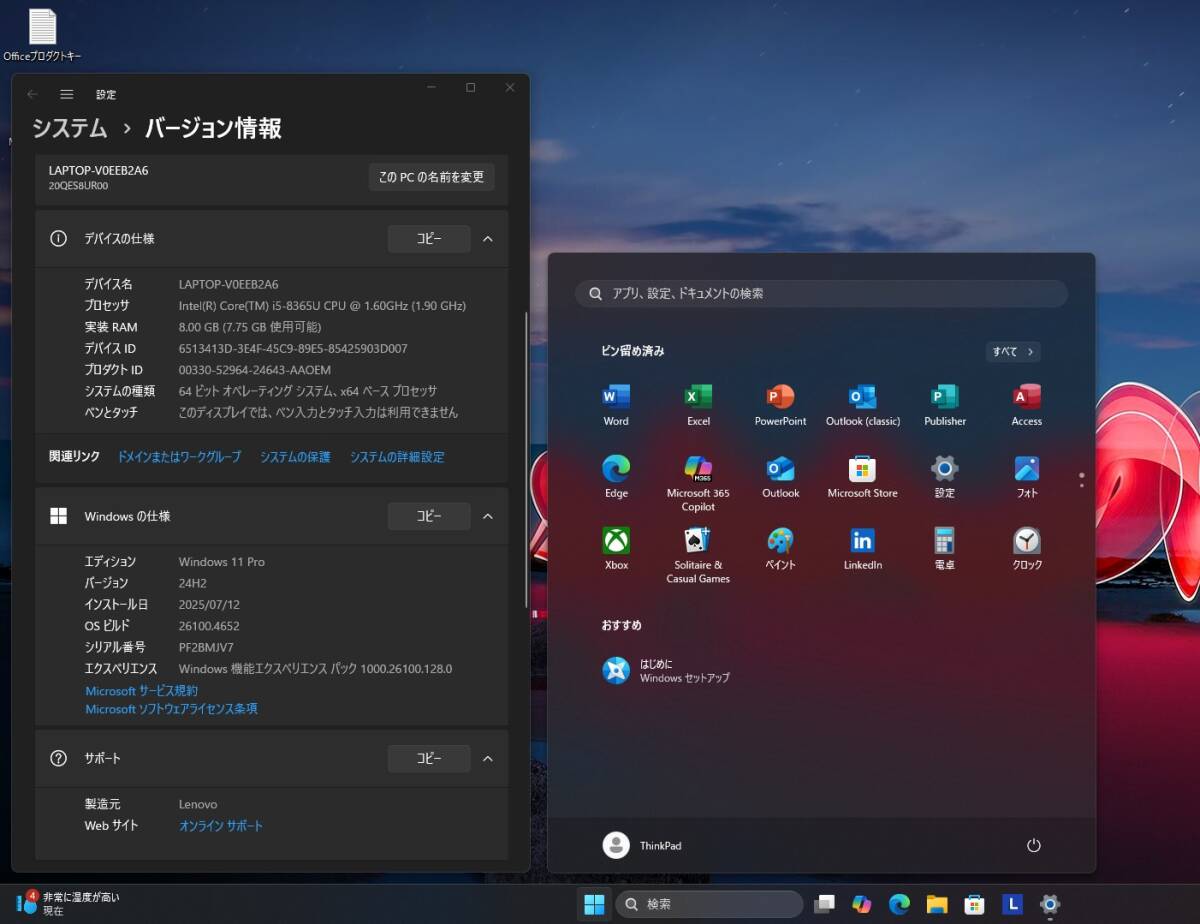
Task: Open Microsoft Store from the taskbar
Action: pos(974,904)
